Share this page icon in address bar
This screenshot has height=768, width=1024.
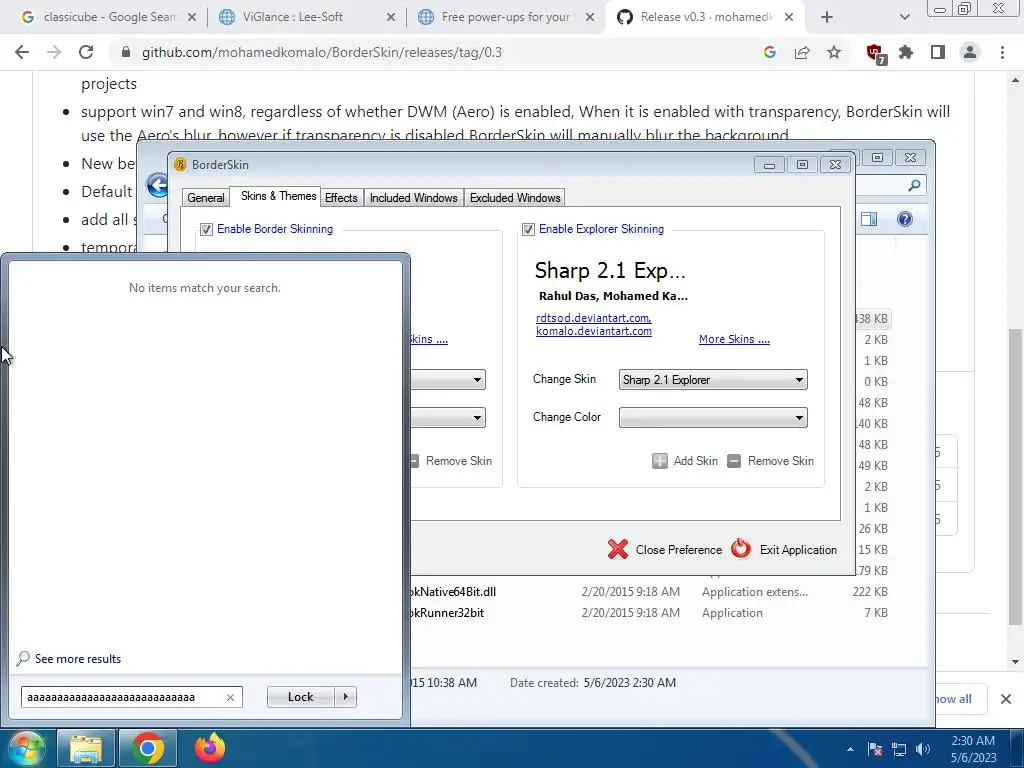tap(802, 52)
